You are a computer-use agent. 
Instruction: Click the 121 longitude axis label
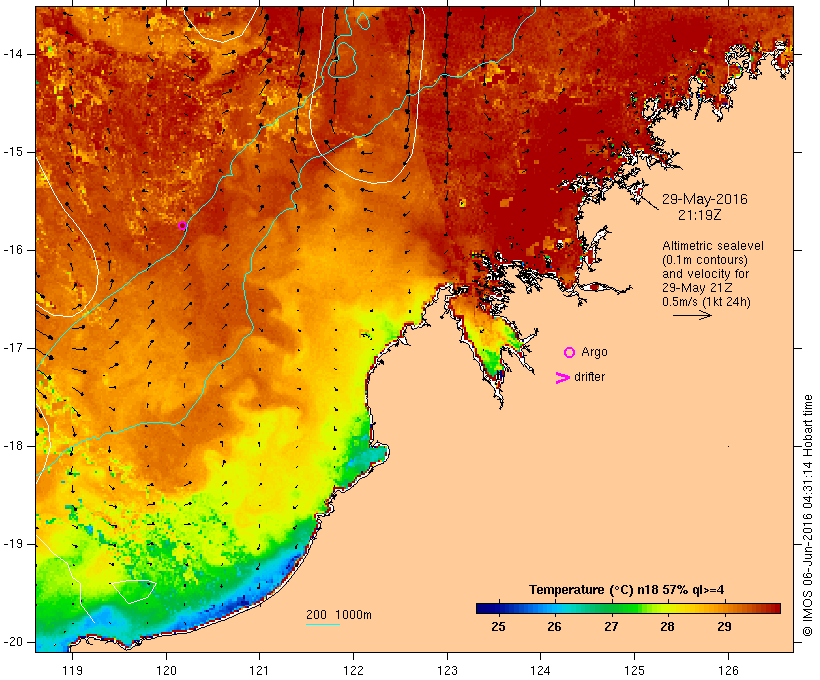pos(259,670)
